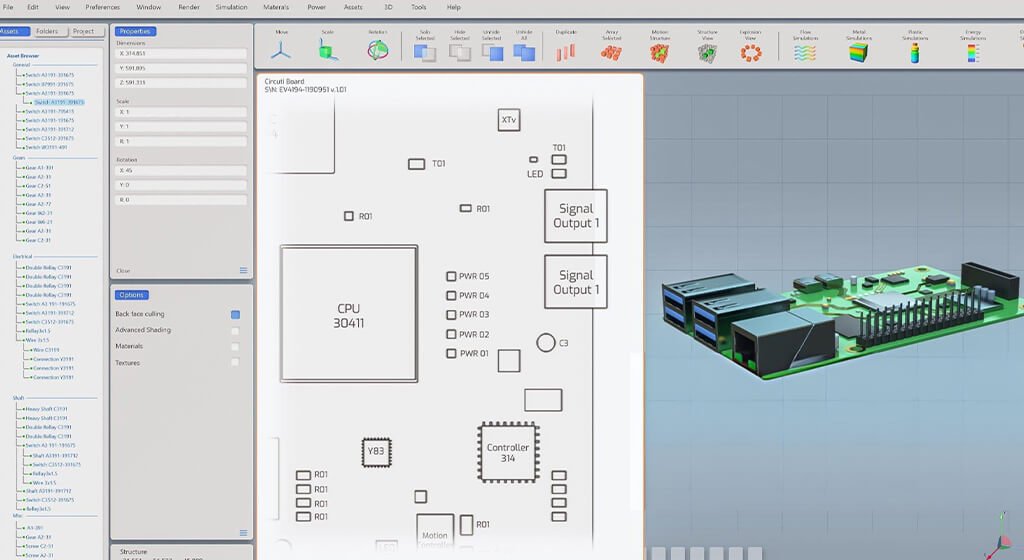Select the Scale tool
This screenshot has width=1024, height=560.
click(x=328, y=50)
